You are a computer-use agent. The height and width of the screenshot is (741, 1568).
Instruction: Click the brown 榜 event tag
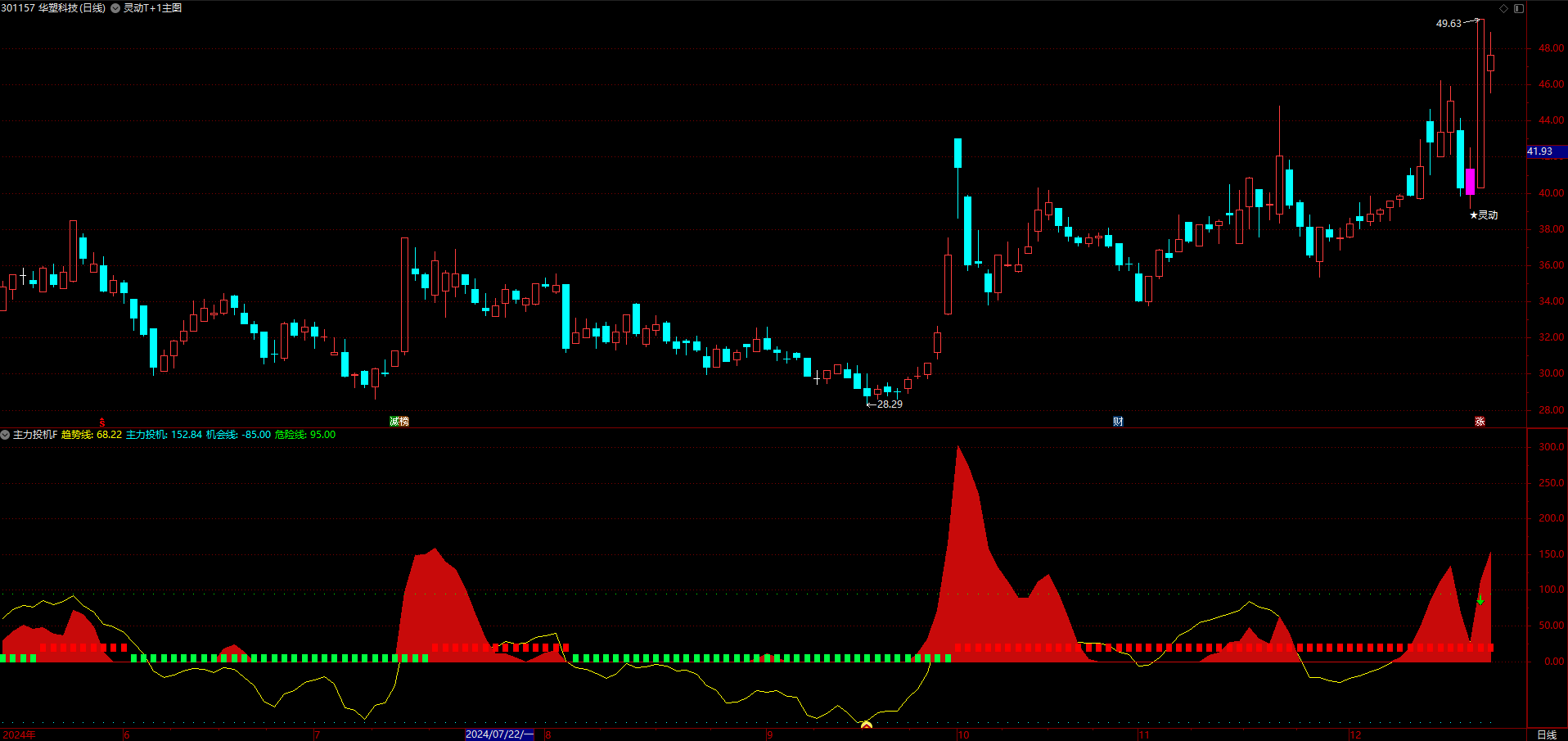tap(404, 422)
